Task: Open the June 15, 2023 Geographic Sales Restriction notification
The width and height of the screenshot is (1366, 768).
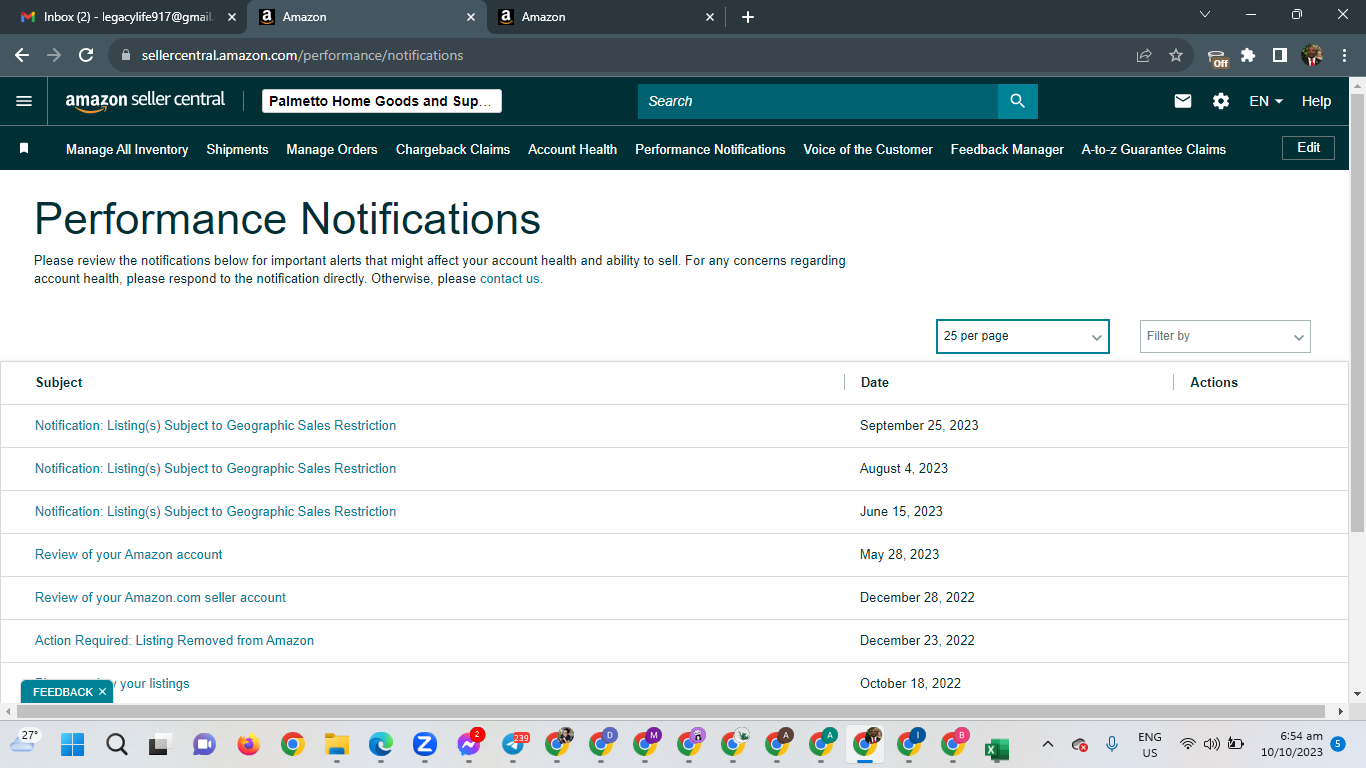Action: 215,511
